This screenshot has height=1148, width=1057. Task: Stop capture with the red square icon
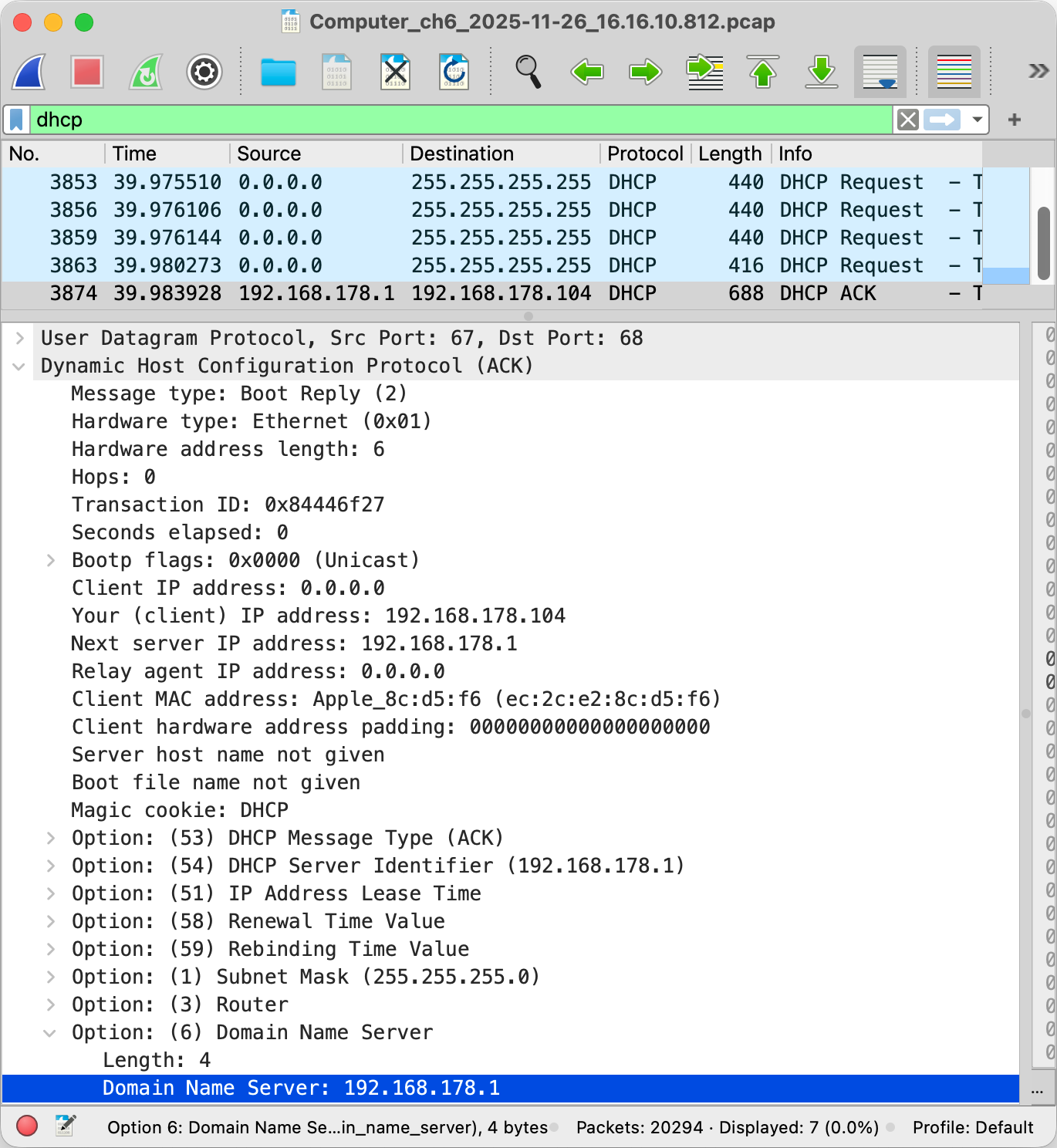click(x=87, y=73)
